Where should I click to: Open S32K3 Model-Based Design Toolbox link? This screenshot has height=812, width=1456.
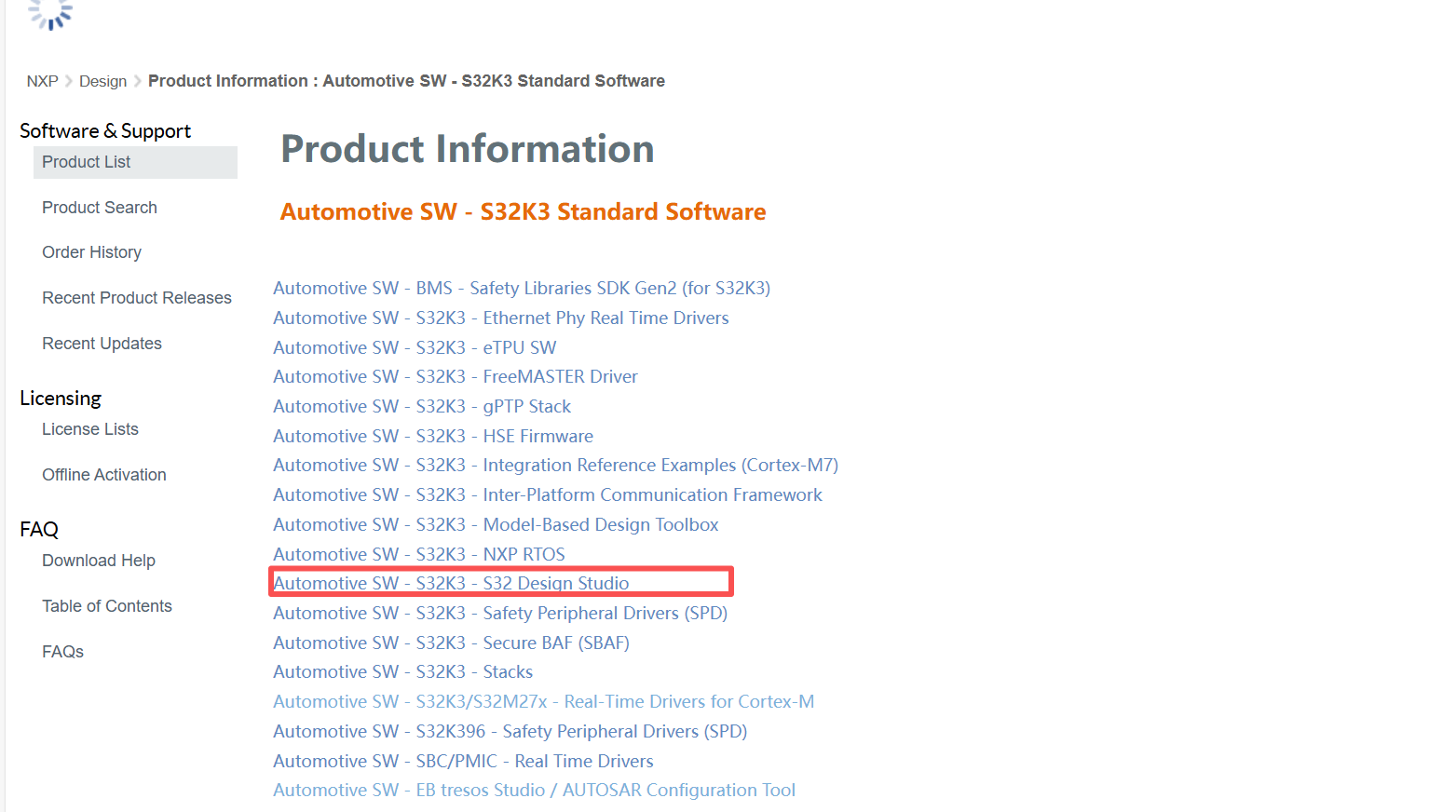[x=496, y=525]
